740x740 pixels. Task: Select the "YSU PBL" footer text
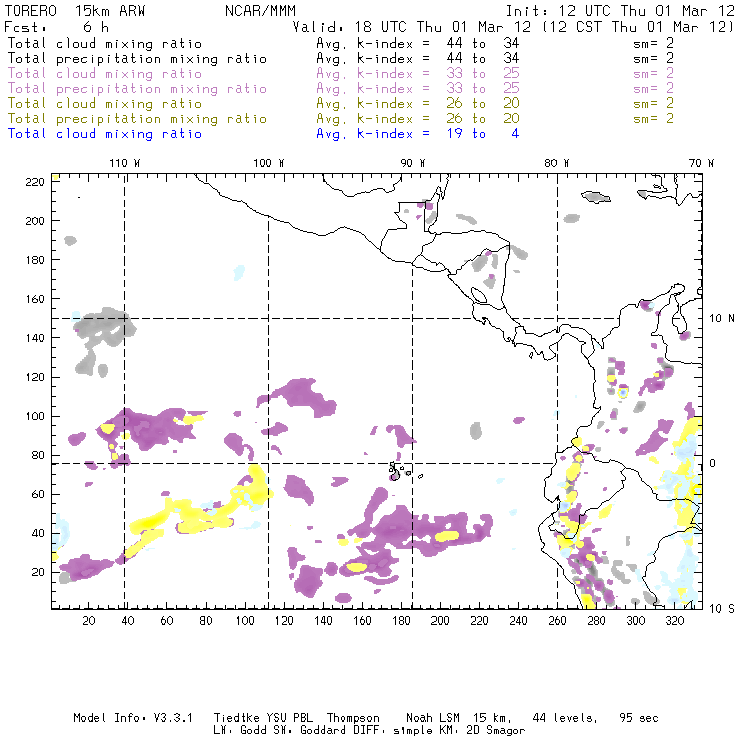pyautogui.click(x=289, y=718)
